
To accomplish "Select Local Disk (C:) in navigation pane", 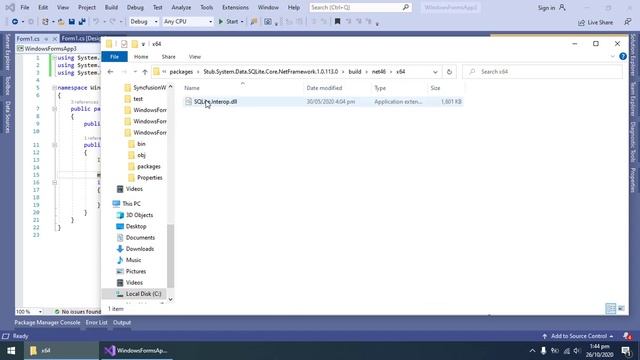I will (143, 294).
